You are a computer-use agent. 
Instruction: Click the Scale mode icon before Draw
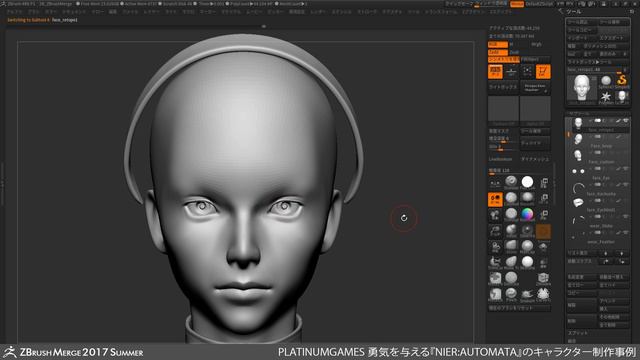(527, 71)
